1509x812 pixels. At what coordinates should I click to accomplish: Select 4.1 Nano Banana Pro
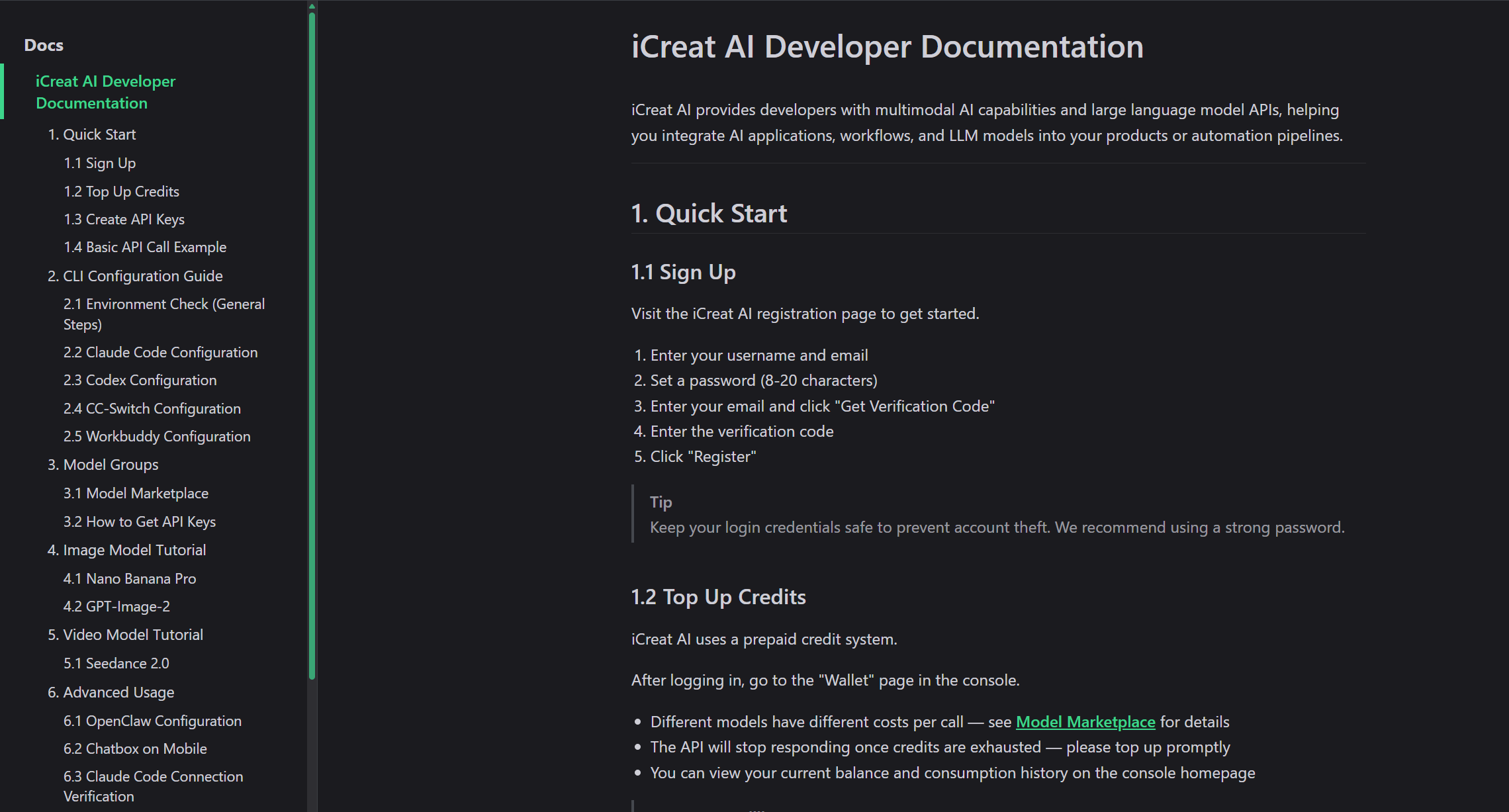tap(130, 578)
